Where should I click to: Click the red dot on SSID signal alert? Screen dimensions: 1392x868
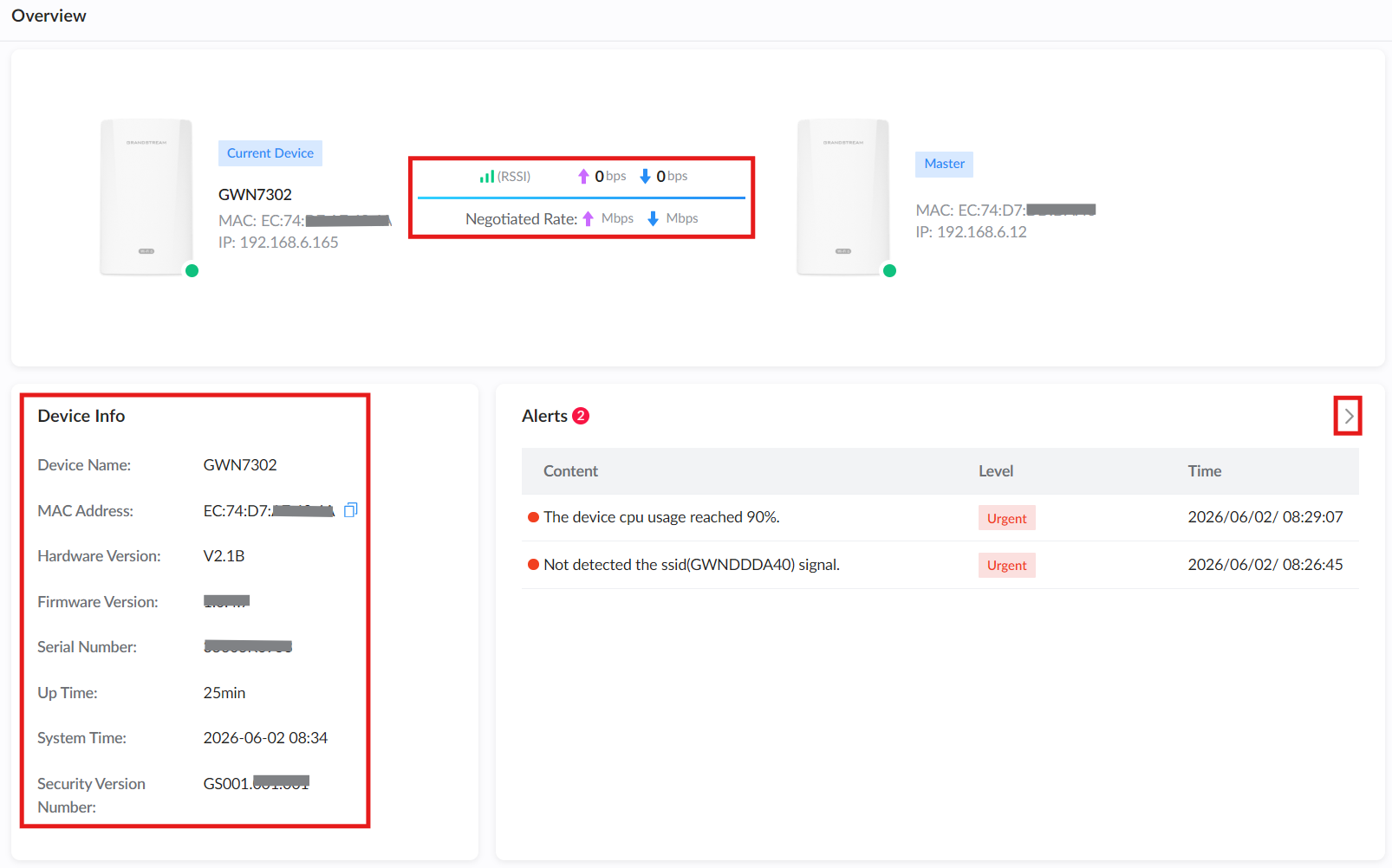pyautogui.click(x=533, y=565)
